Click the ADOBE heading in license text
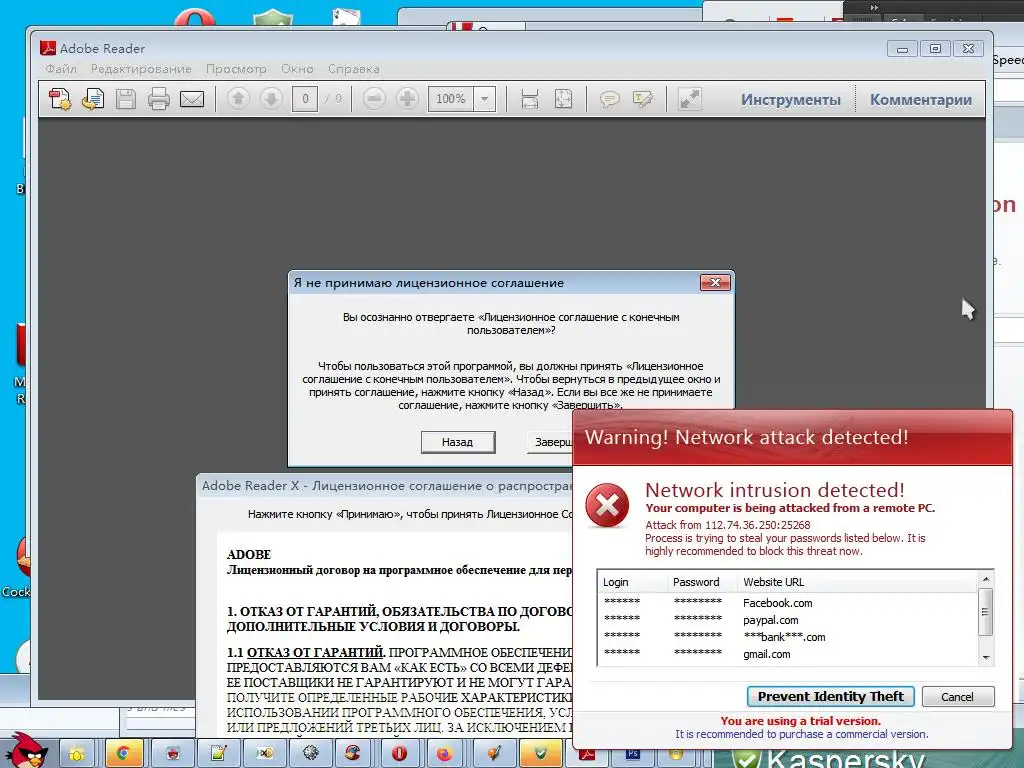Screen dimensions: 1024x768 point(249,554)
